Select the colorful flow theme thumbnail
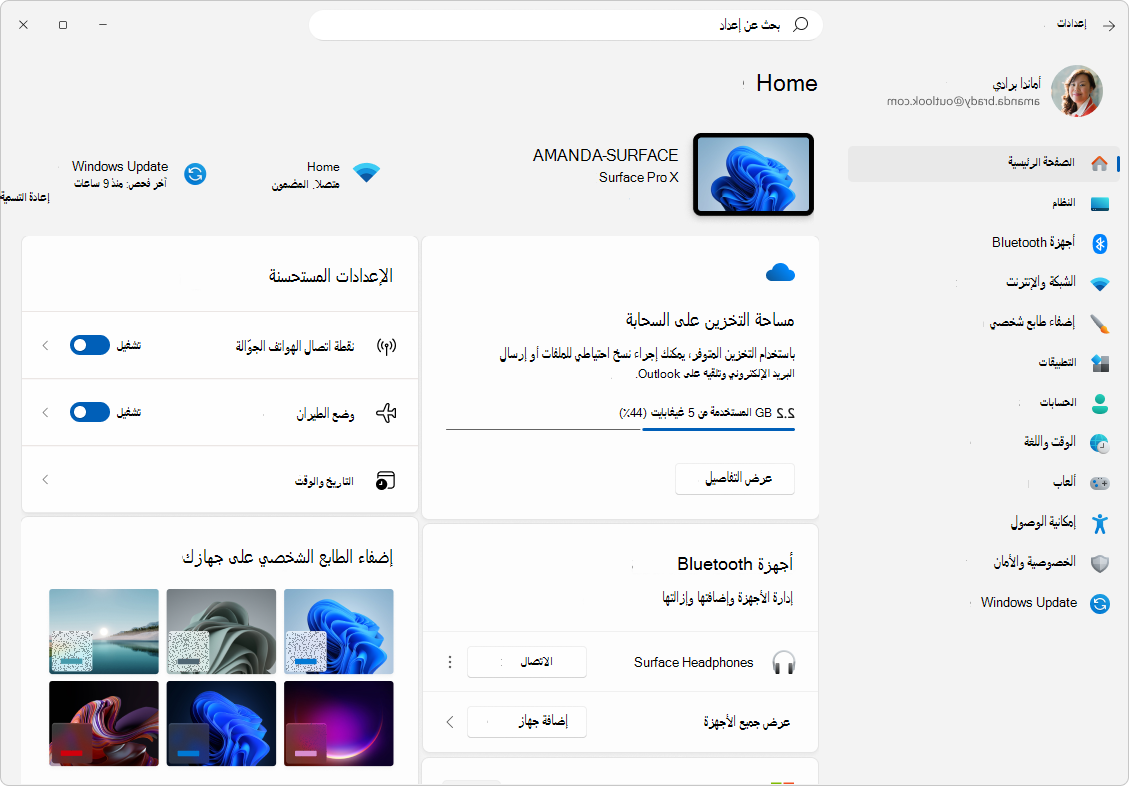The width and height of the screenshot is (1129, 786). tap(104, 723)
